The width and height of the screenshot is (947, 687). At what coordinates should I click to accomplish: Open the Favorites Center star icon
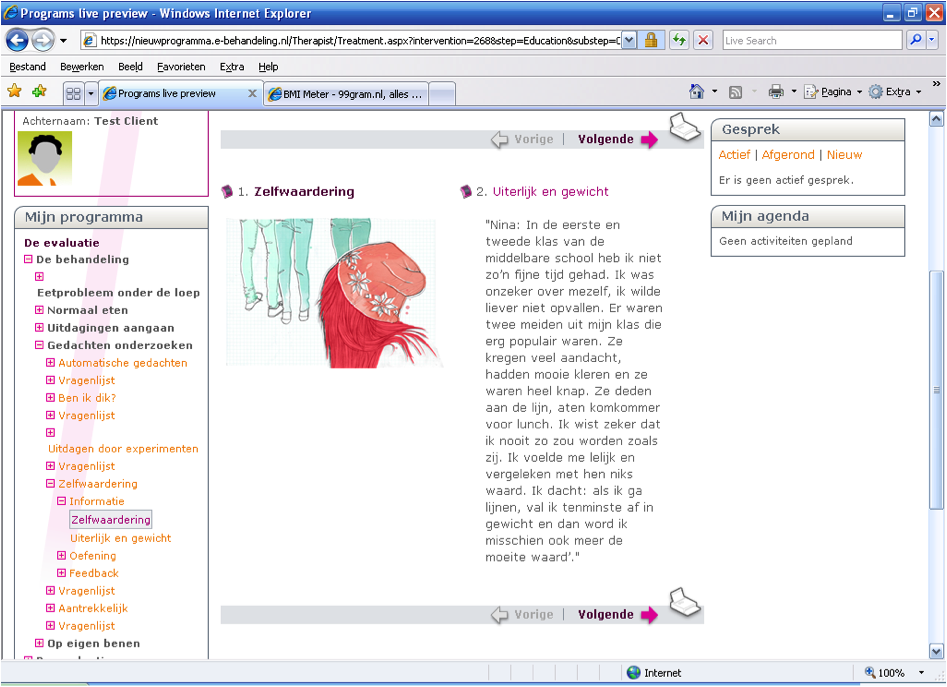point(15,92)
